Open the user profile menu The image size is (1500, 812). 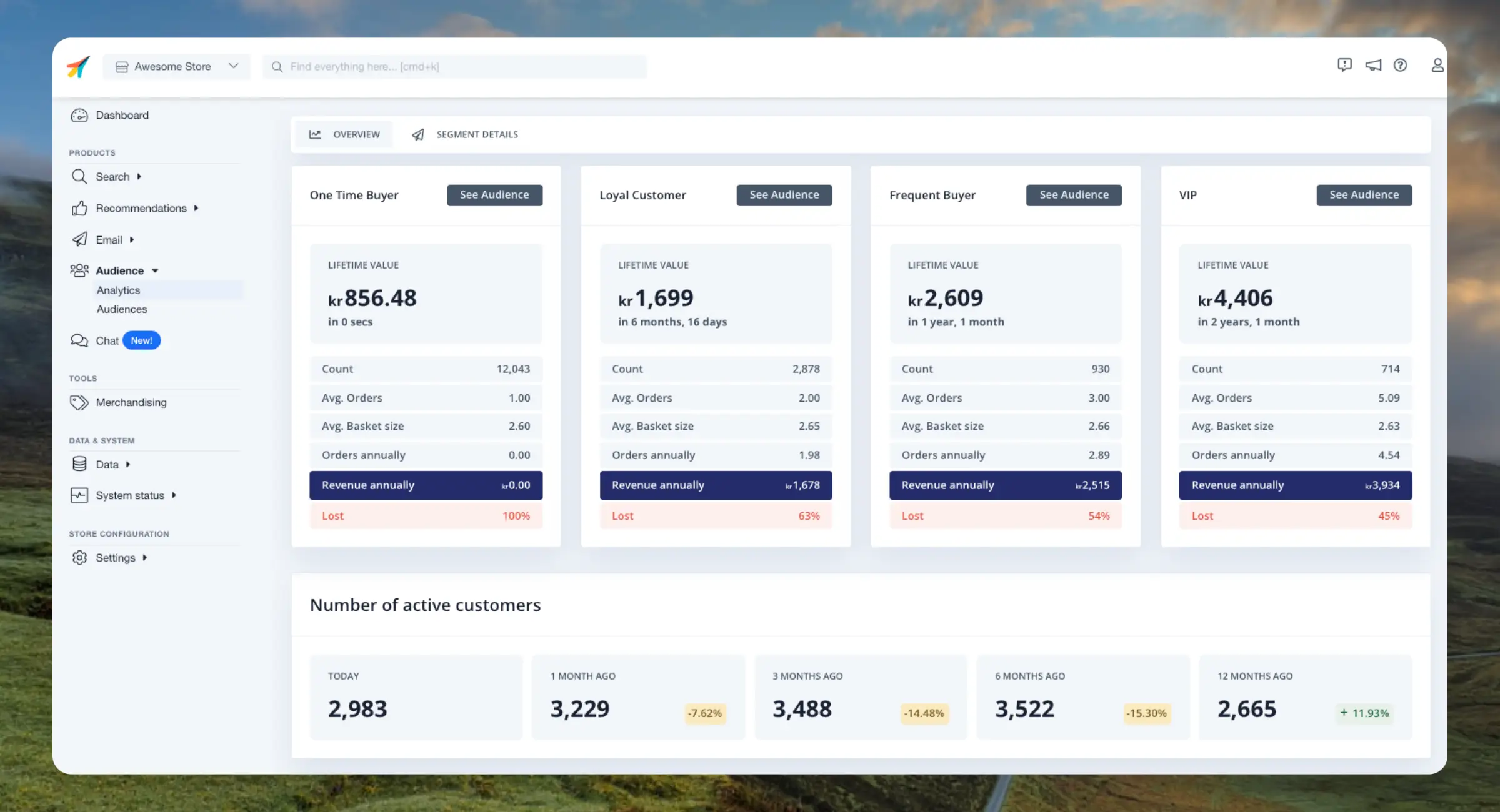point(1437,66)
